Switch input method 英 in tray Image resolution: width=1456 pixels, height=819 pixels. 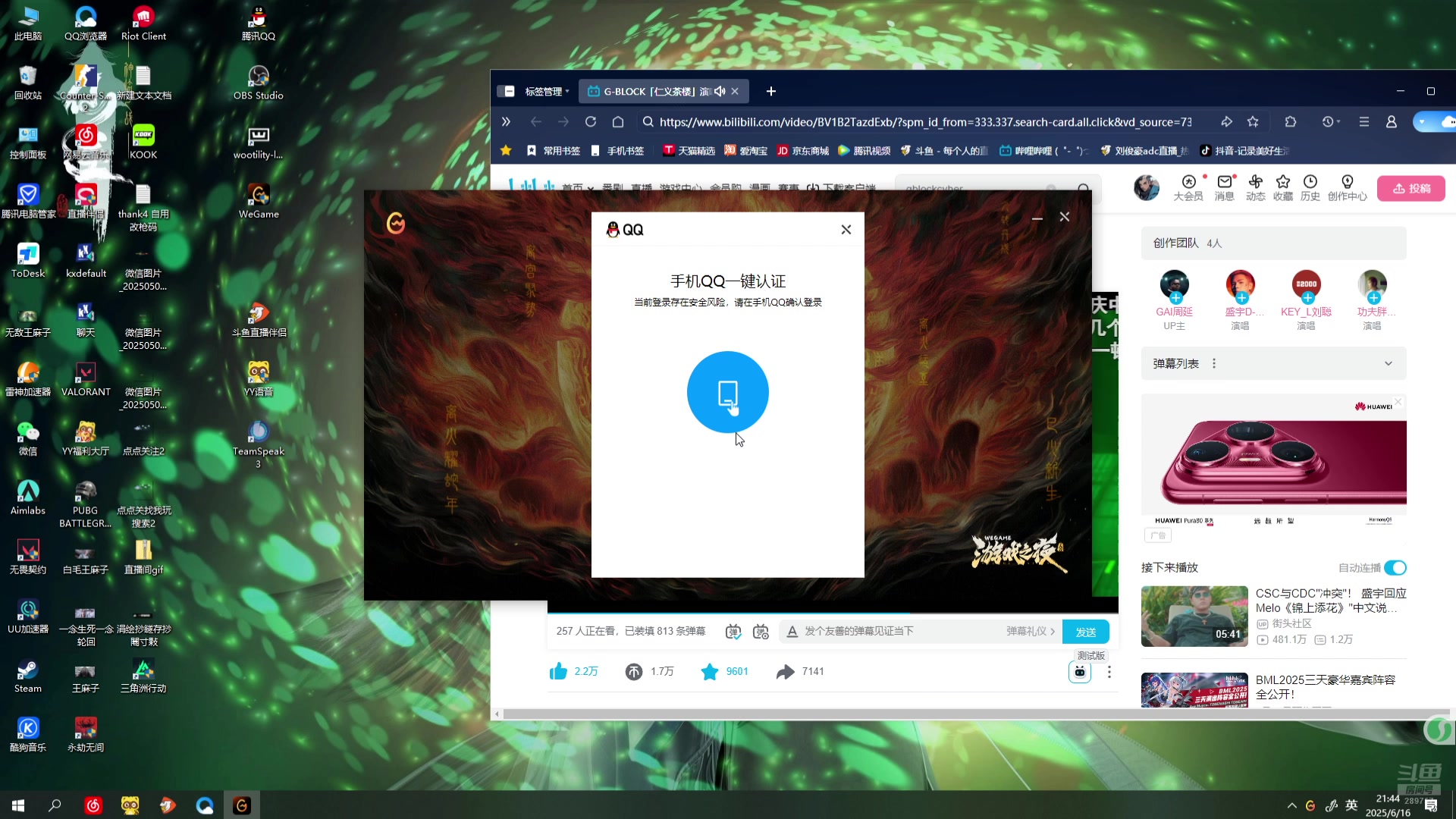pos(1351,806)
